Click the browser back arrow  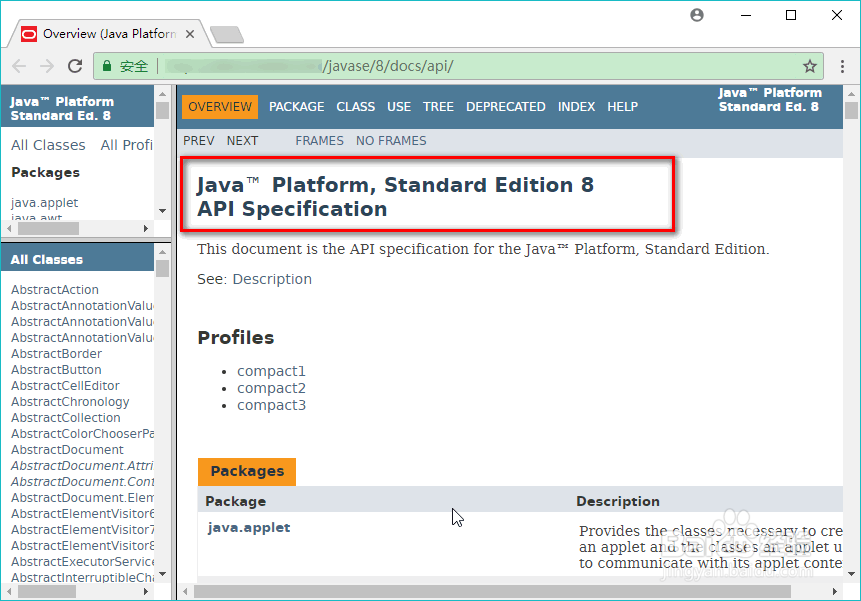pos(19,66)
